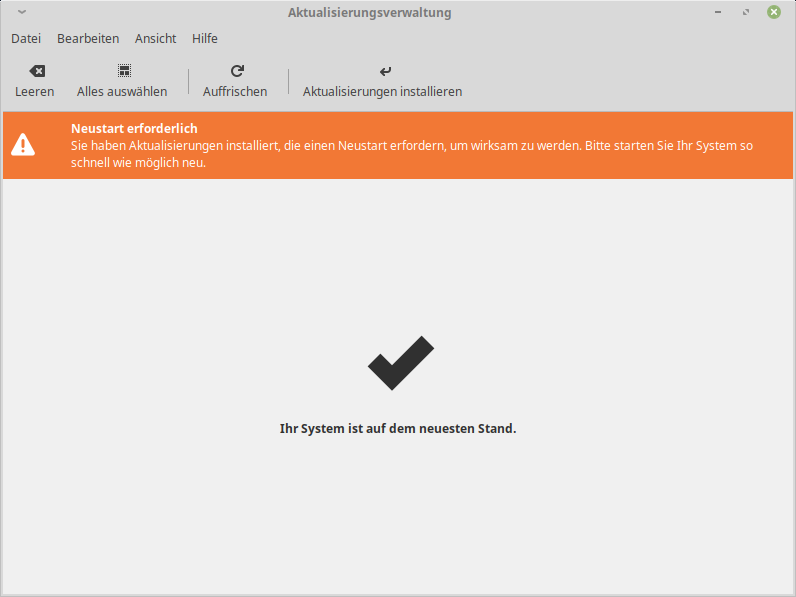
Task: Open the window menu chevron in title bar
Action: click(22, 12)
